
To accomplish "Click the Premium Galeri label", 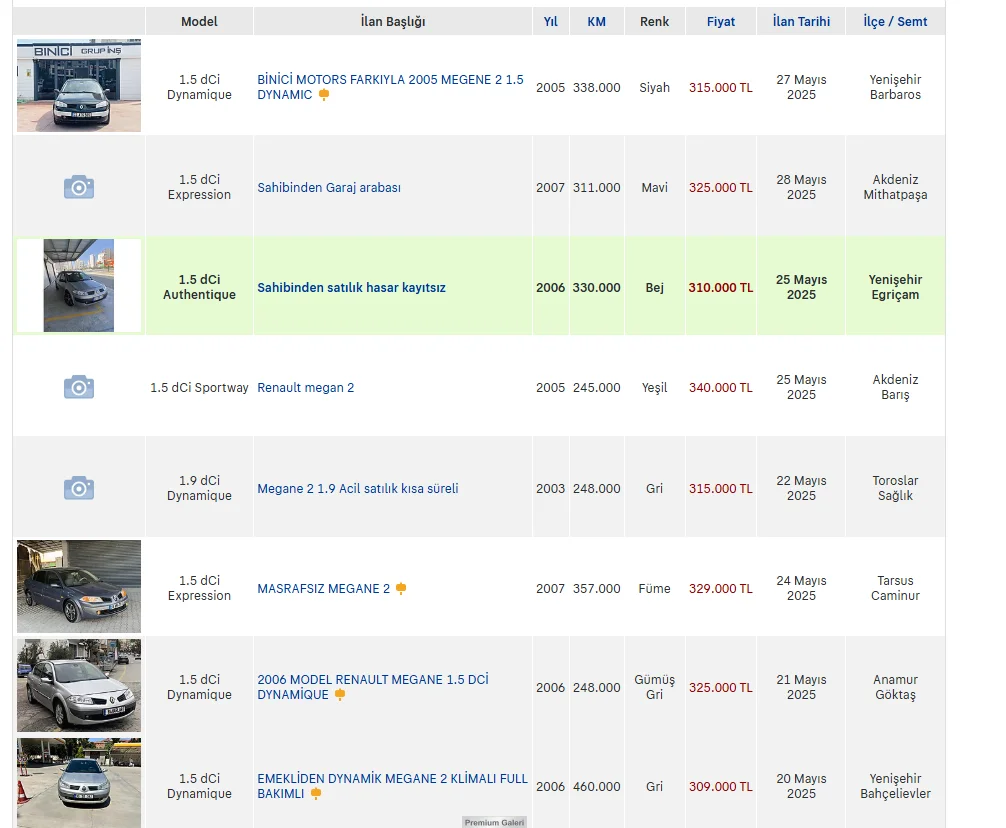I will [x=495, y=822].
